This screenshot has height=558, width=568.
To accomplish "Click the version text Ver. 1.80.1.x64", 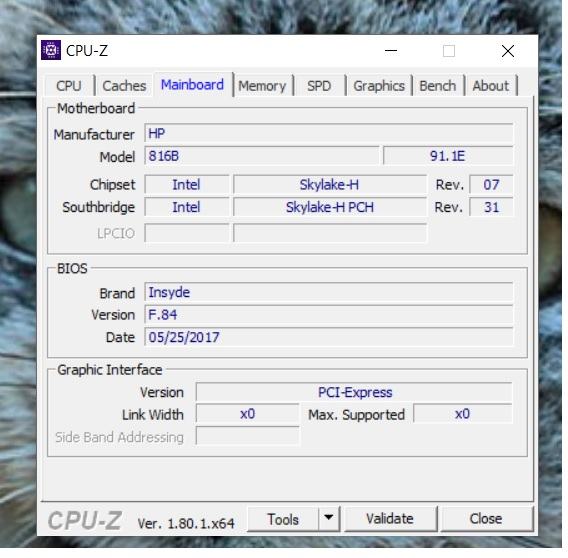I will pos(186,523).
